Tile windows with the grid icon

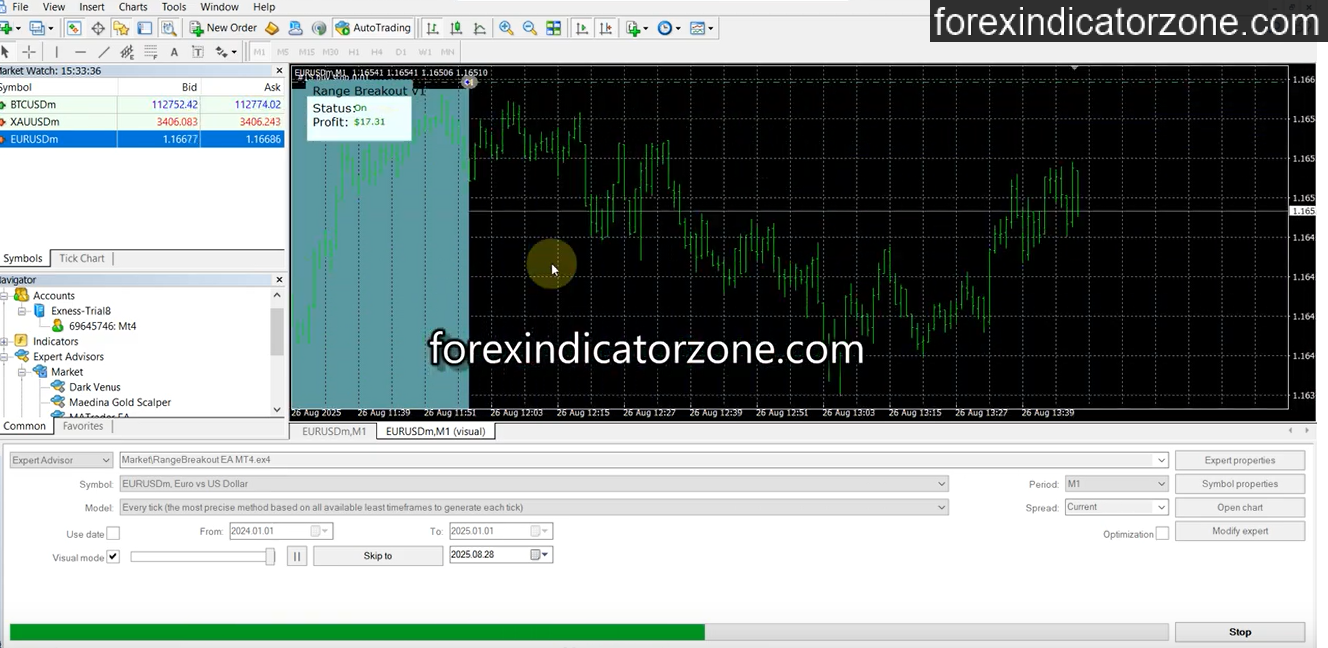pyautogui.click(x=554, y=28)
